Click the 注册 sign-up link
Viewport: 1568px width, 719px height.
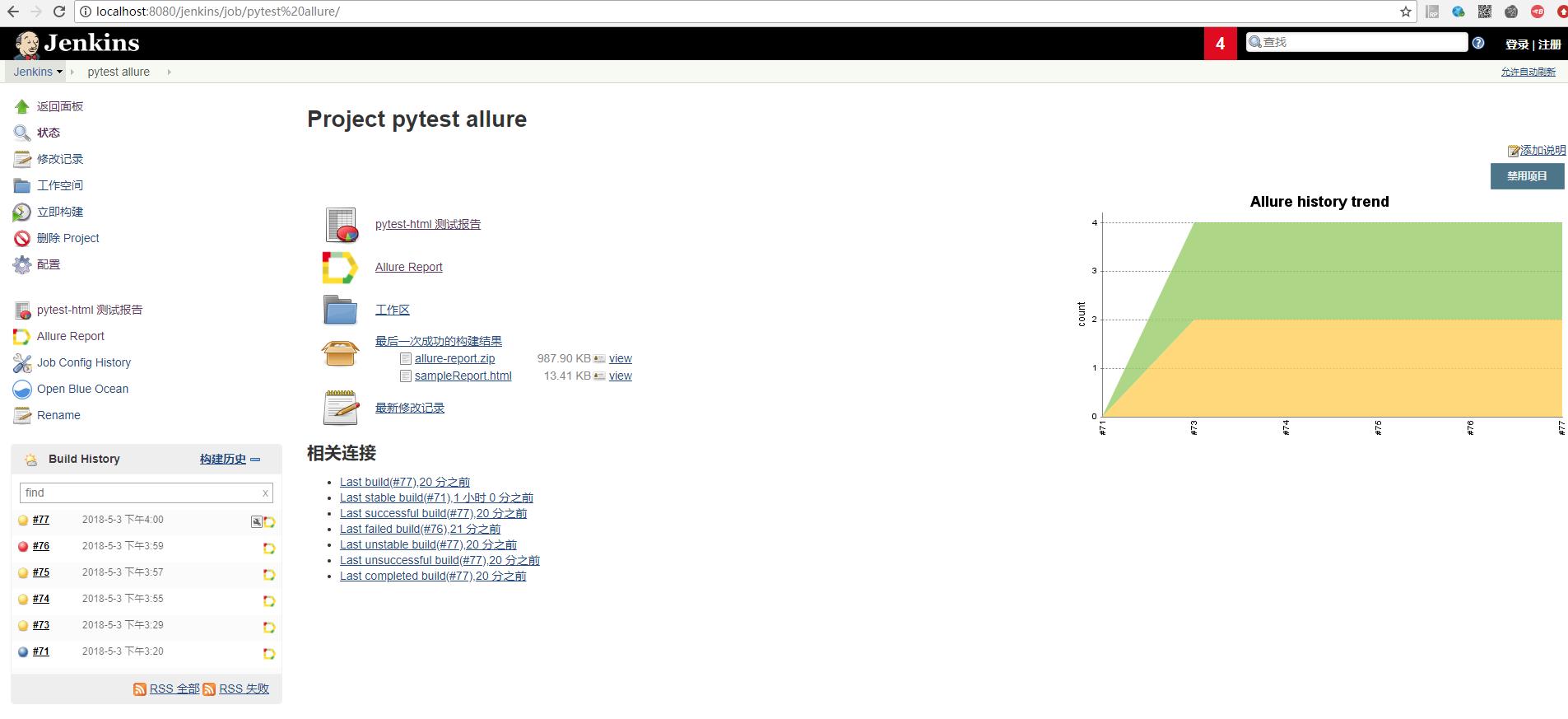(x=1550, y=44)
